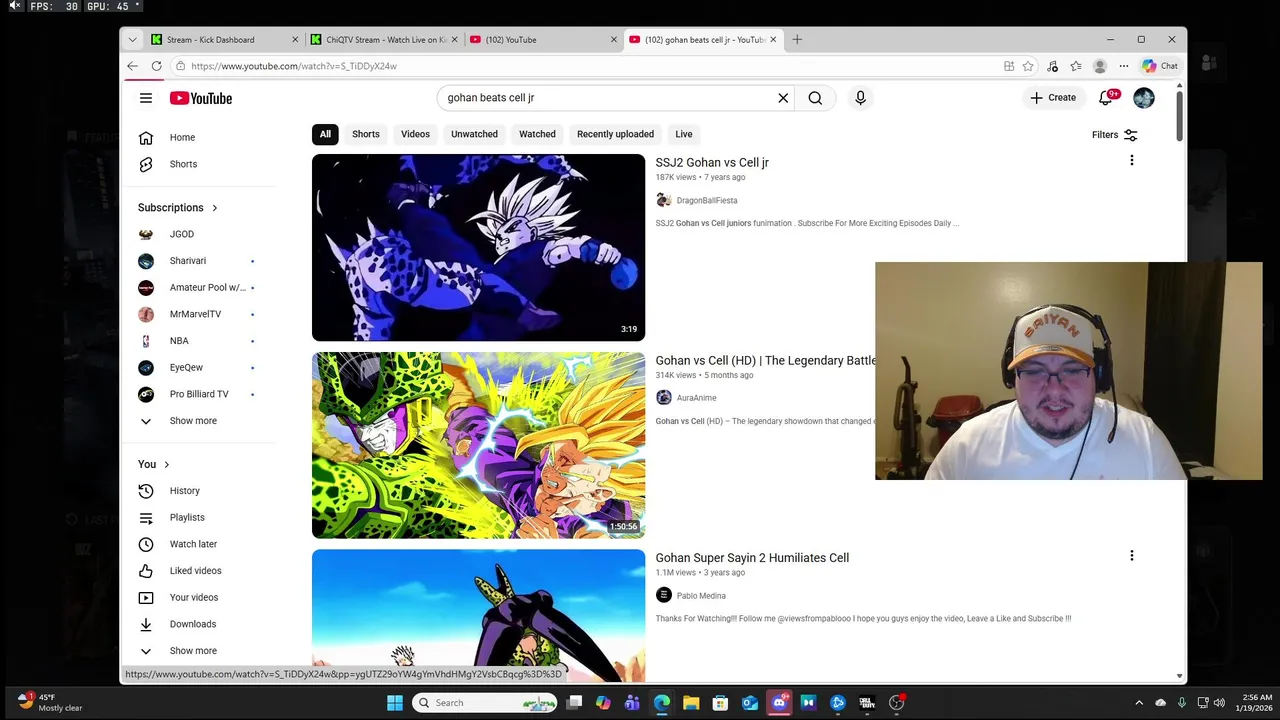The image size is (1280, 720).
Task: Open the Windows Start menu
Action: (x=395, y=703)
